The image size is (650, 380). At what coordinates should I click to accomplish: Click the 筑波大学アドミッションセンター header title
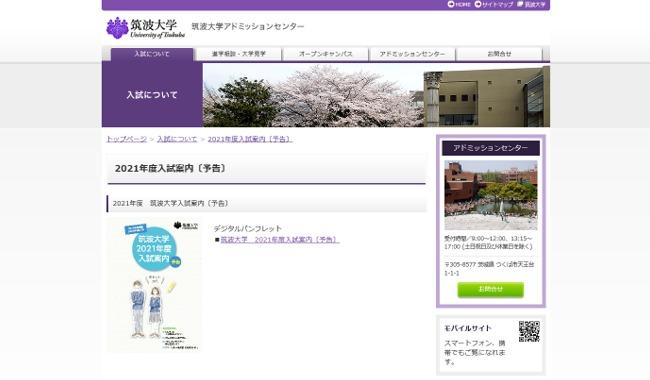click(247, 27)
